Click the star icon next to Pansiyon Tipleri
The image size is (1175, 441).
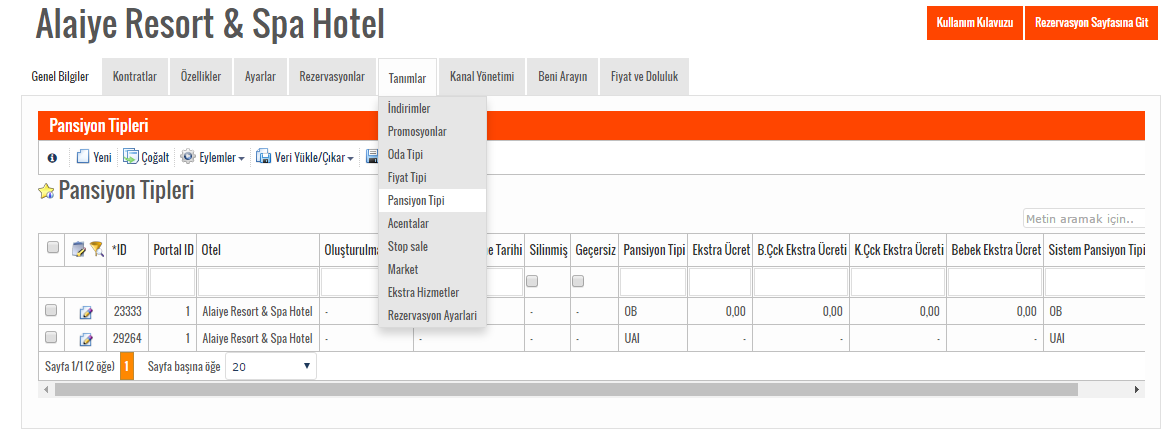[46, 192]
